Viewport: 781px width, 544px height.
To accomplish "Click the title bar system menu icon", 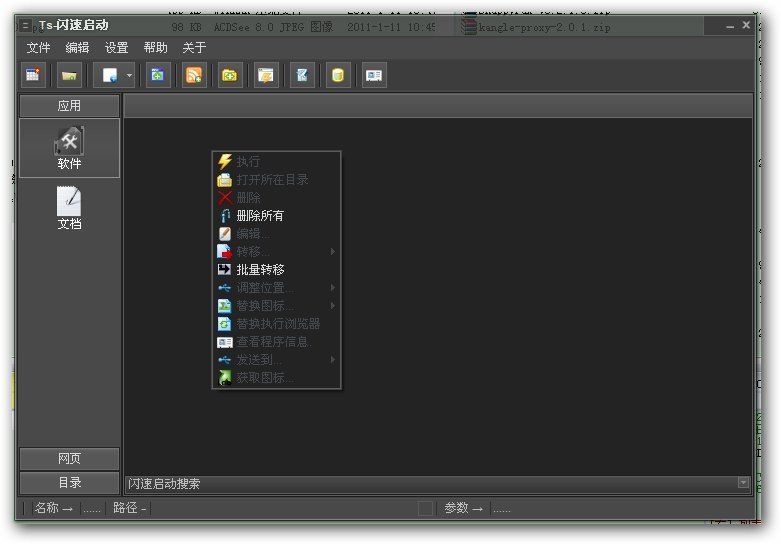I will (x=26, y=25).
